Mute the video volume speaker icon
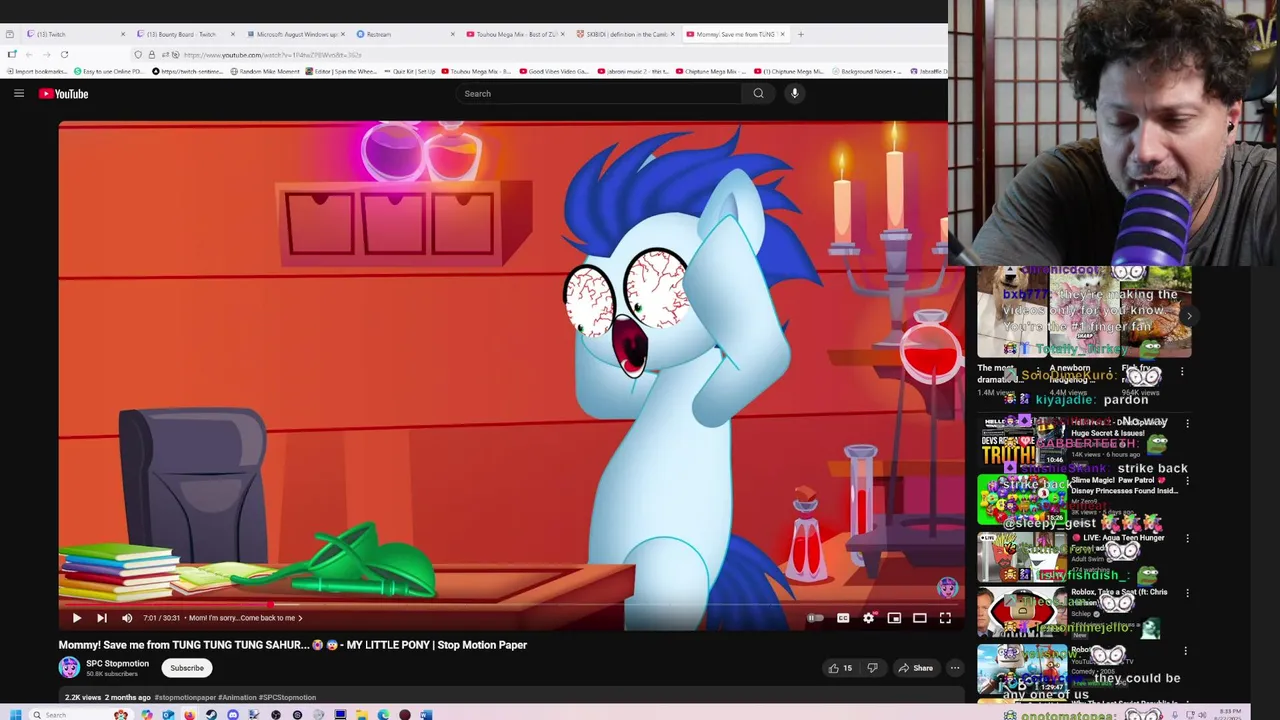The image size is (1280, 720). [127, 618]
